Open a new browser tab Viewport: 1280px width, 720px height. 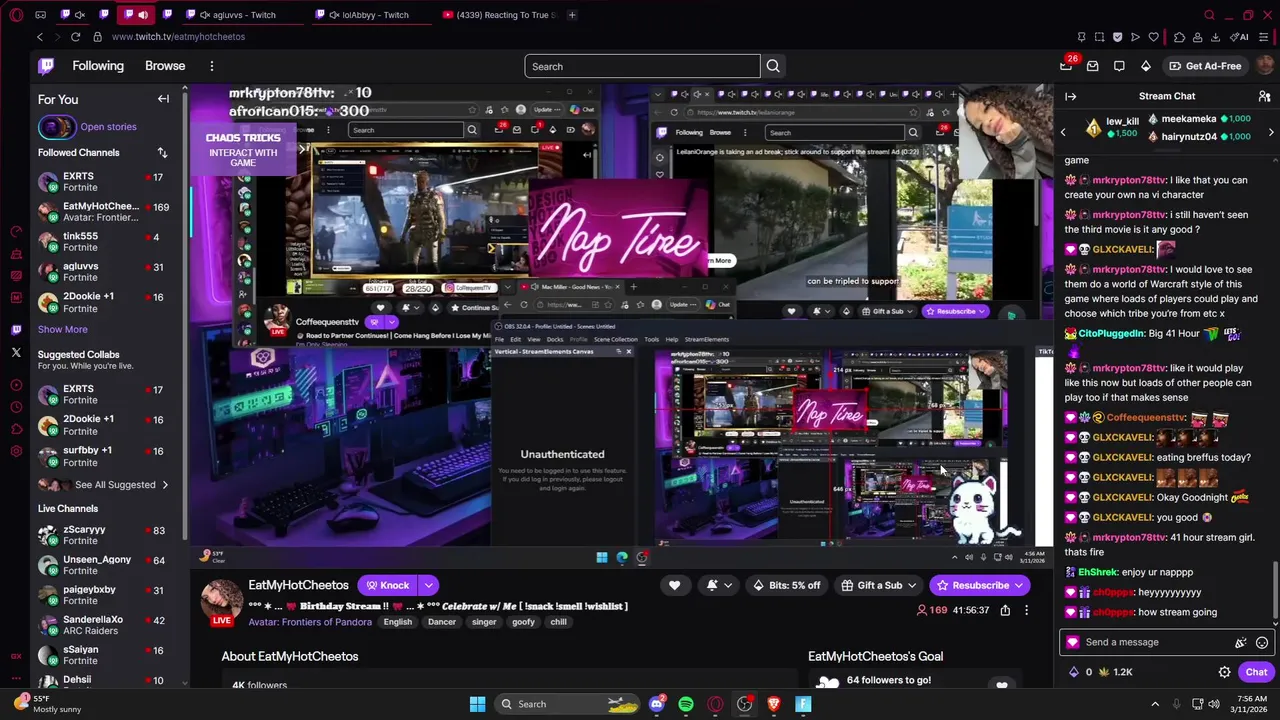click(x=572, y=15)
